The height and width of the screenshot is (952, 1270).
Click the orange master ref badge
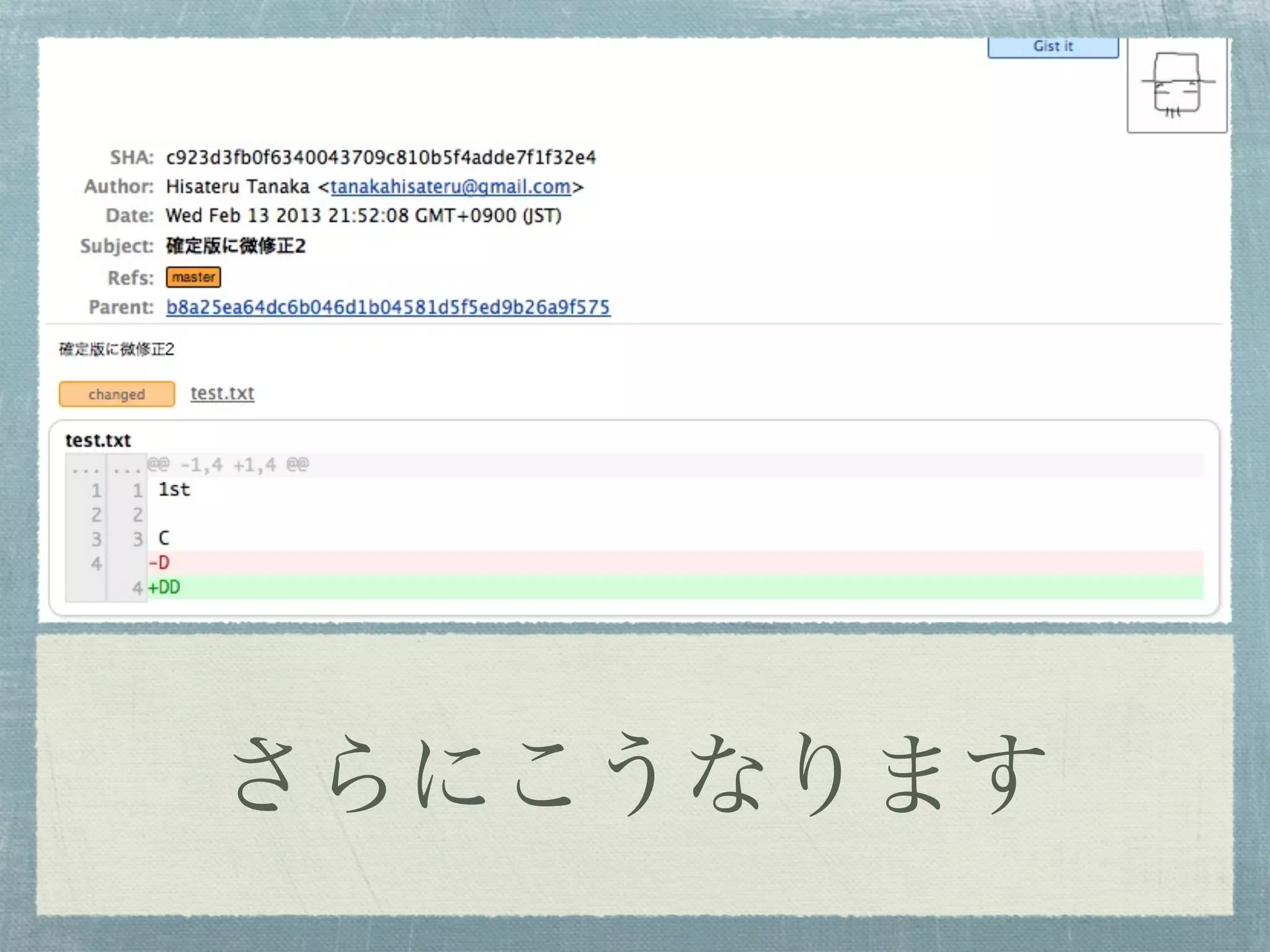[193, 277]
